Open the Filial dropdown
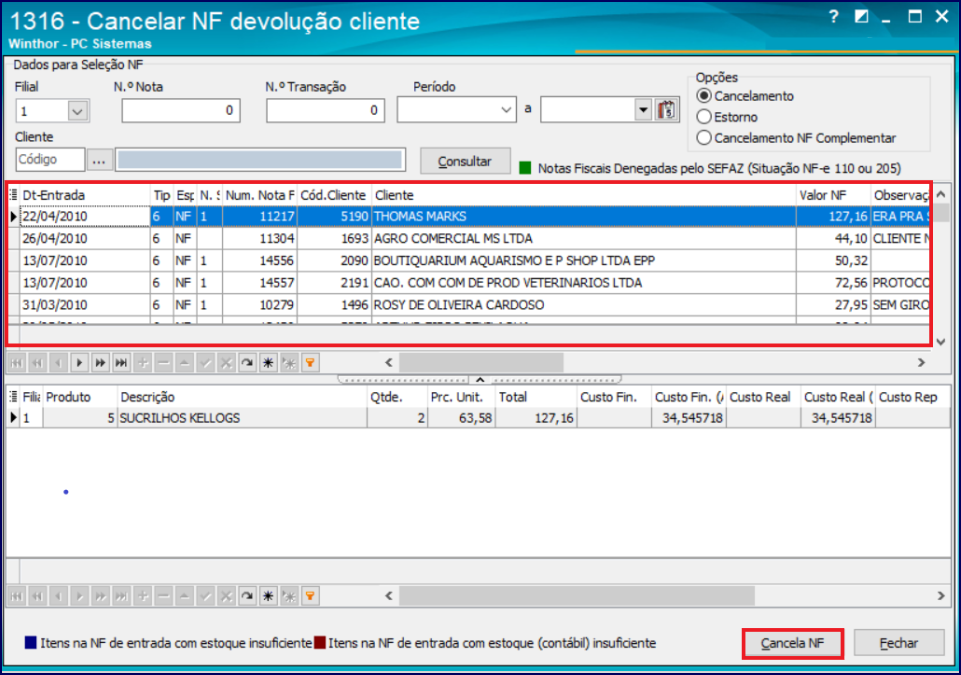This screenshot has width=961, height=675. click(77, 112)
